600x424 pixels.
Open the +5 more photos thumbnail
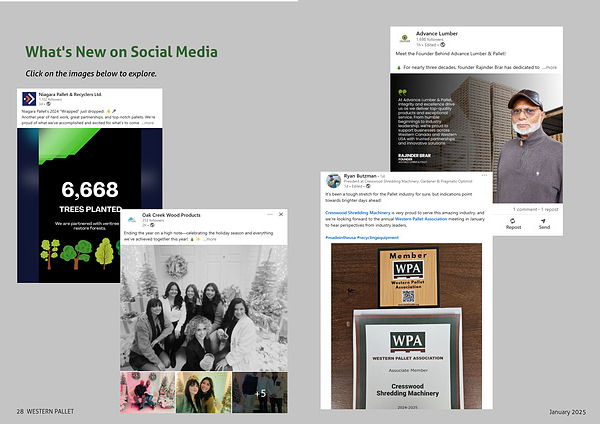260,392
